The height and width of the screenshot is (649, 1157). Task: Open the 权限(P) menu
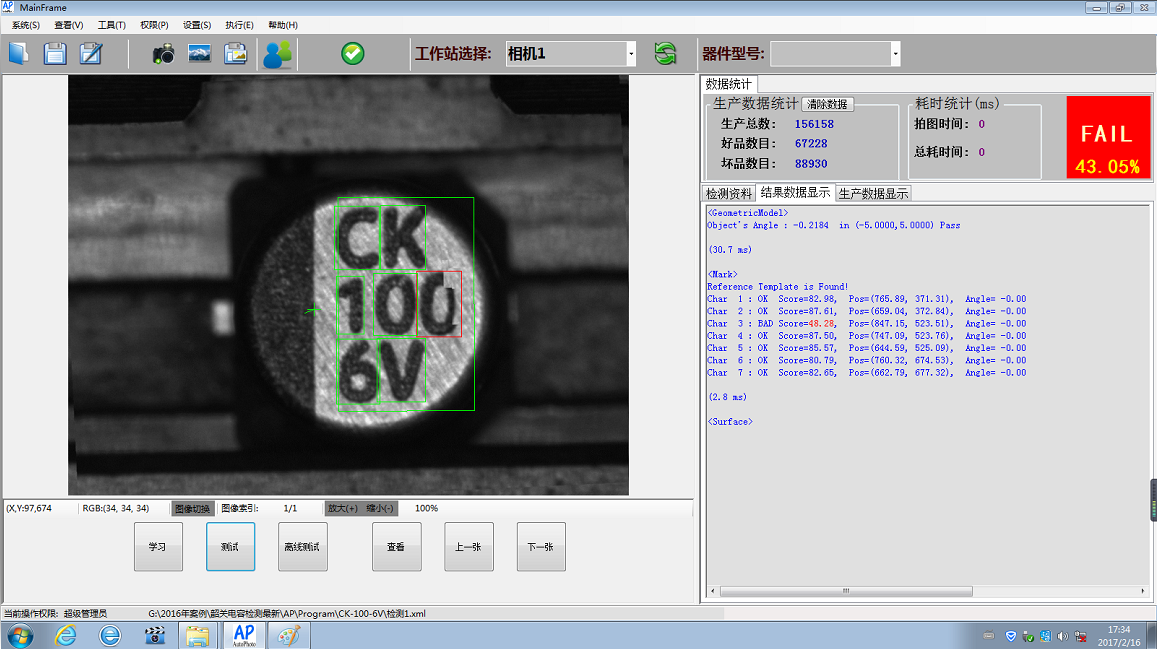tap(154, 25)
